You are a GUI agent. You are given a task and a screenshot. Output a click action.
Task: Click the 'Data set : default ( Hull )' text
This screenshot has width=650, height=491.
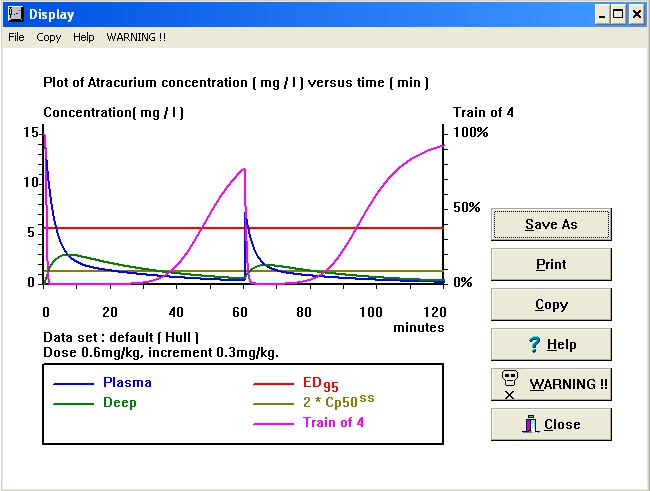122,338
